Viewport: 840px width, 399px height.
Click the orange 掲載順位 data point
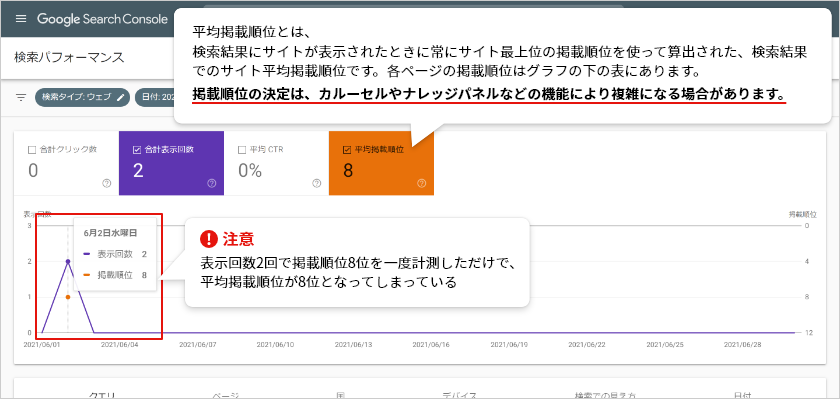point(68,297)
